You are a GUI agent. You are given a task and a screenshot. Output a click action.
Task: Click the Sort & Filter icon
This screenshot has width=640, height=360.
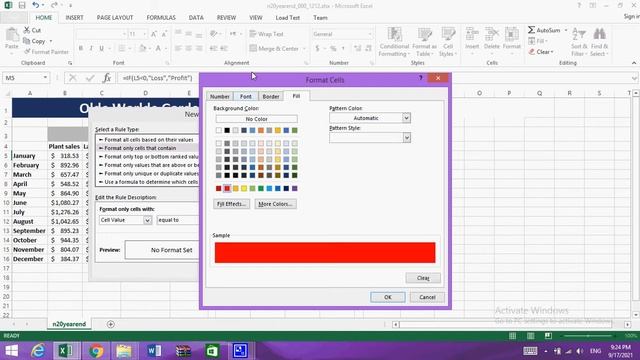[579, 35]
